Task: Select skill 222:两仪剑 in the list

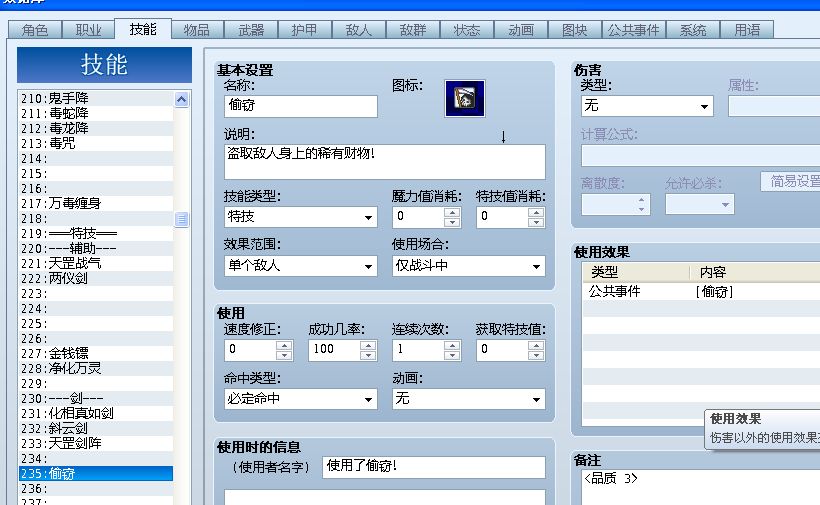Action: pyautogui.click(x=96, y=279)
